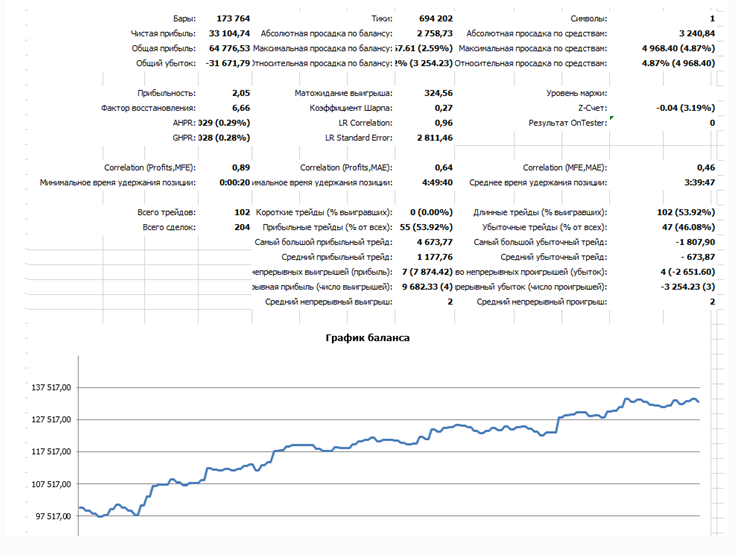Select the Матожидание выигрыша value 324,56
737x555 pixels.
(x=438, y=93)
